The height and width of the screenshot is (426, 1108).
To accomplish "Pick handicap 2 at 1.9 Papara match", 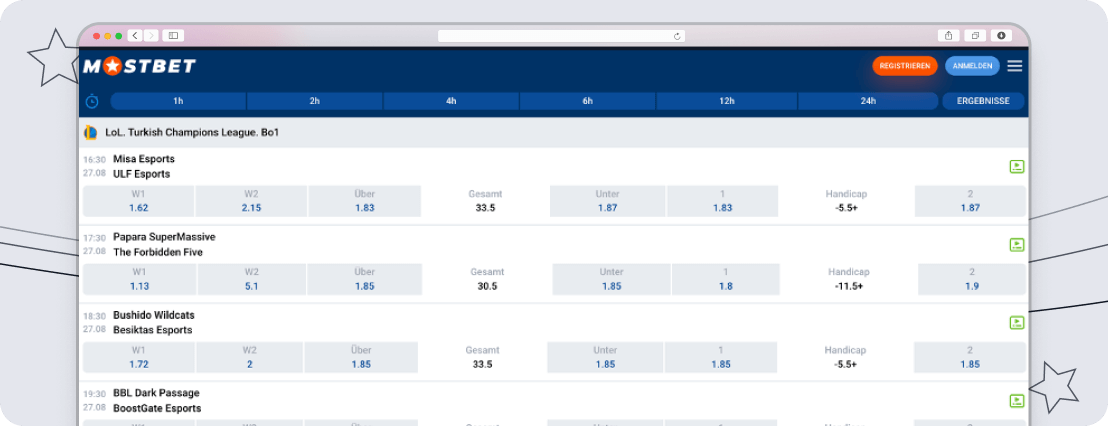I will [972, 280].
